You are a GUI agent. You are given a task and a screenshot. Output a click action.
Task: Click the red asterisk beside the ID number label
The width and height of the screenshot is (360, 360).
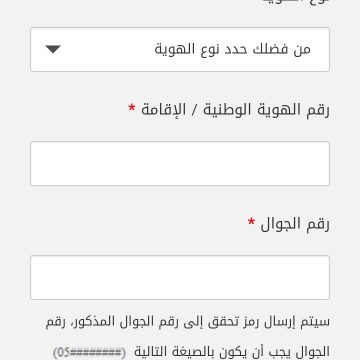pos(132,107)
